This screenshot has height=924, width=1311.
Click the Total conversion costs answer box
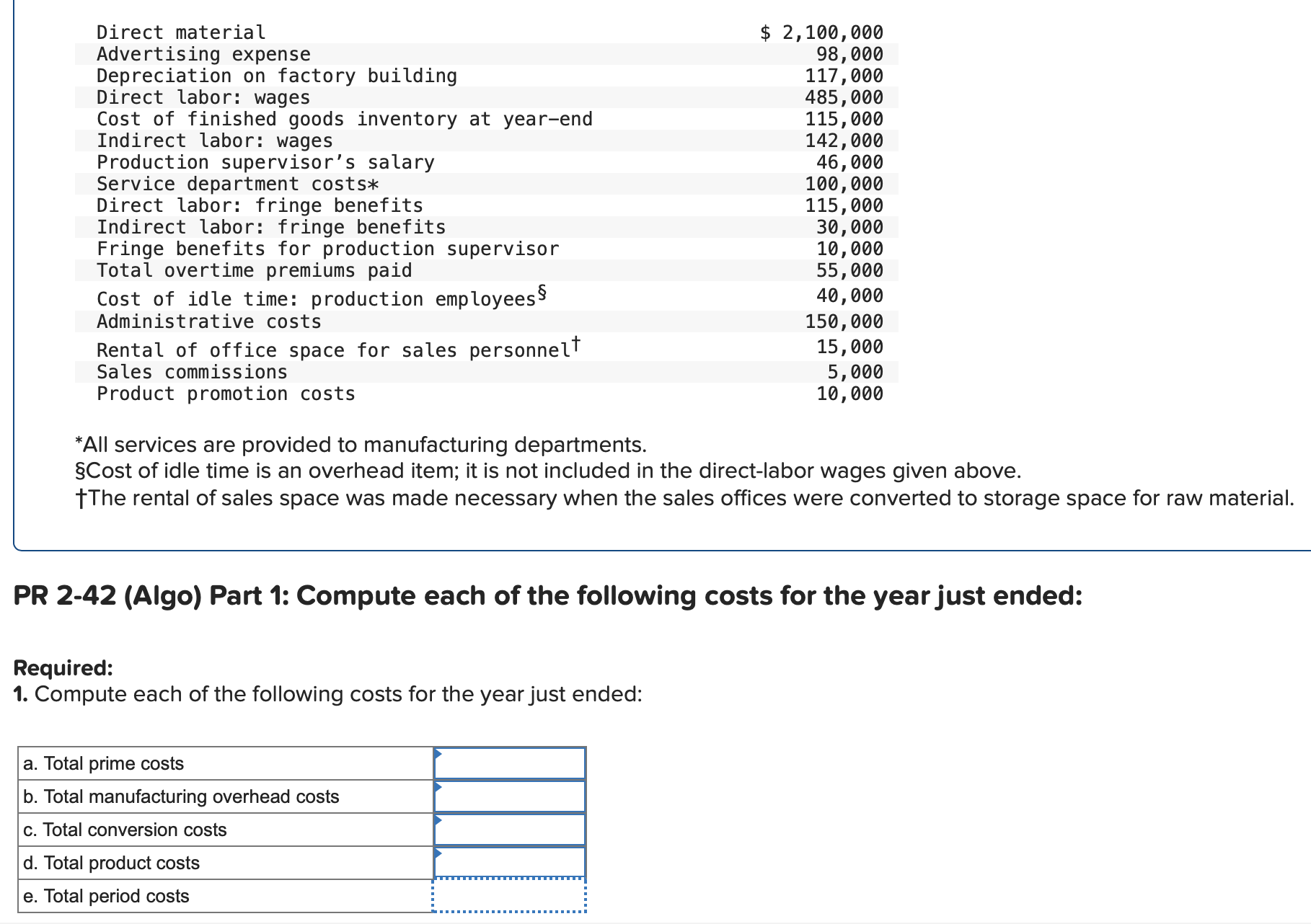click(x=510, y=829)
